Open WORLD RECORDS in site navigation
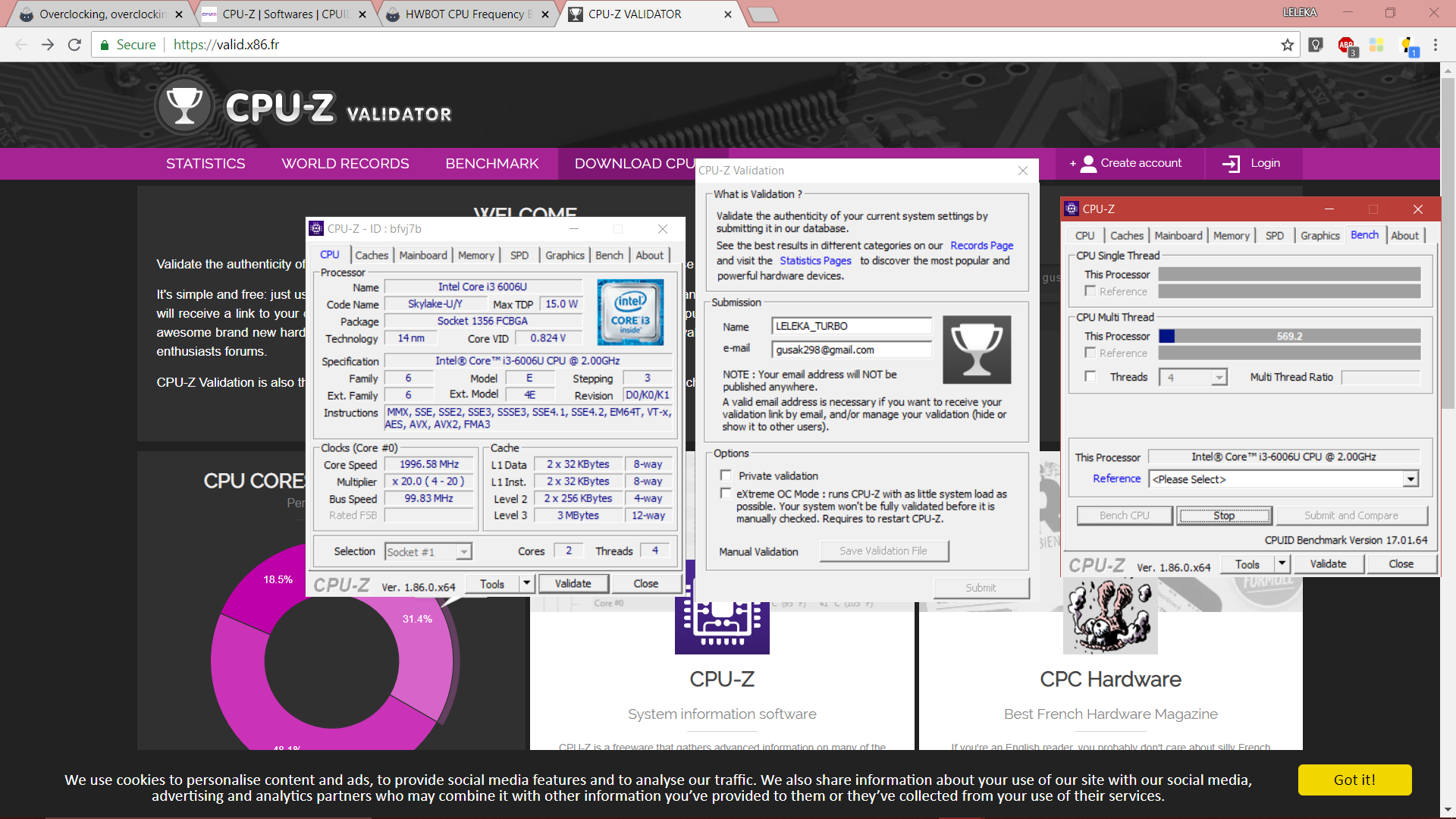 (x=345, y=164)
